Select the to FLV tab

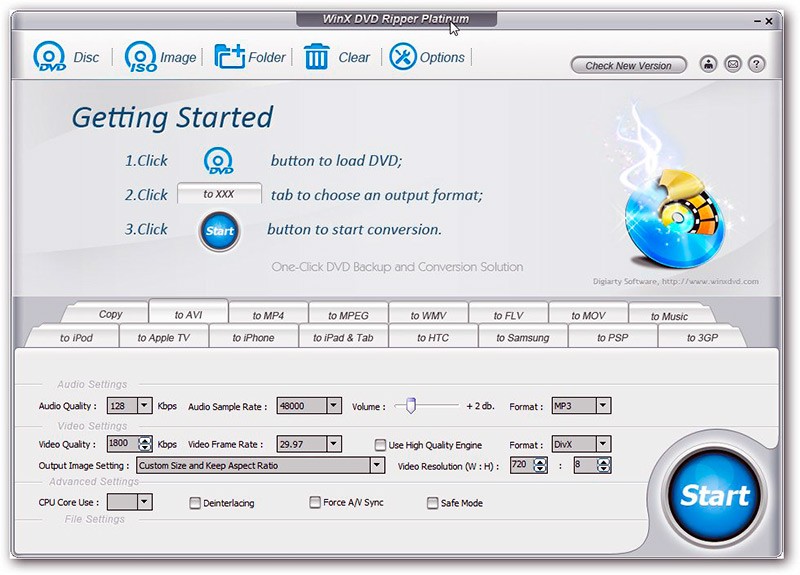point(508,315)
